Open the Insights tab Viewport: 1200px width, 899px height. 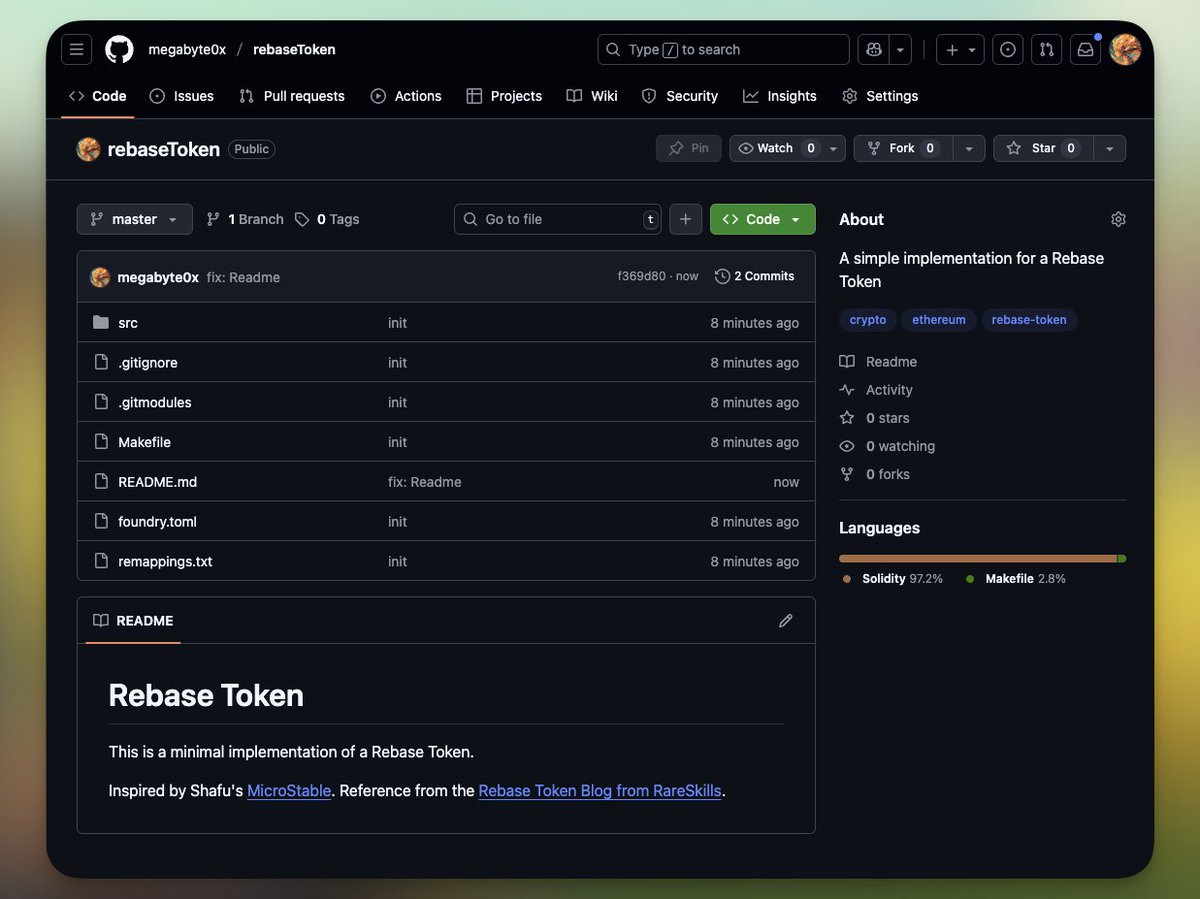click(780, 96)
